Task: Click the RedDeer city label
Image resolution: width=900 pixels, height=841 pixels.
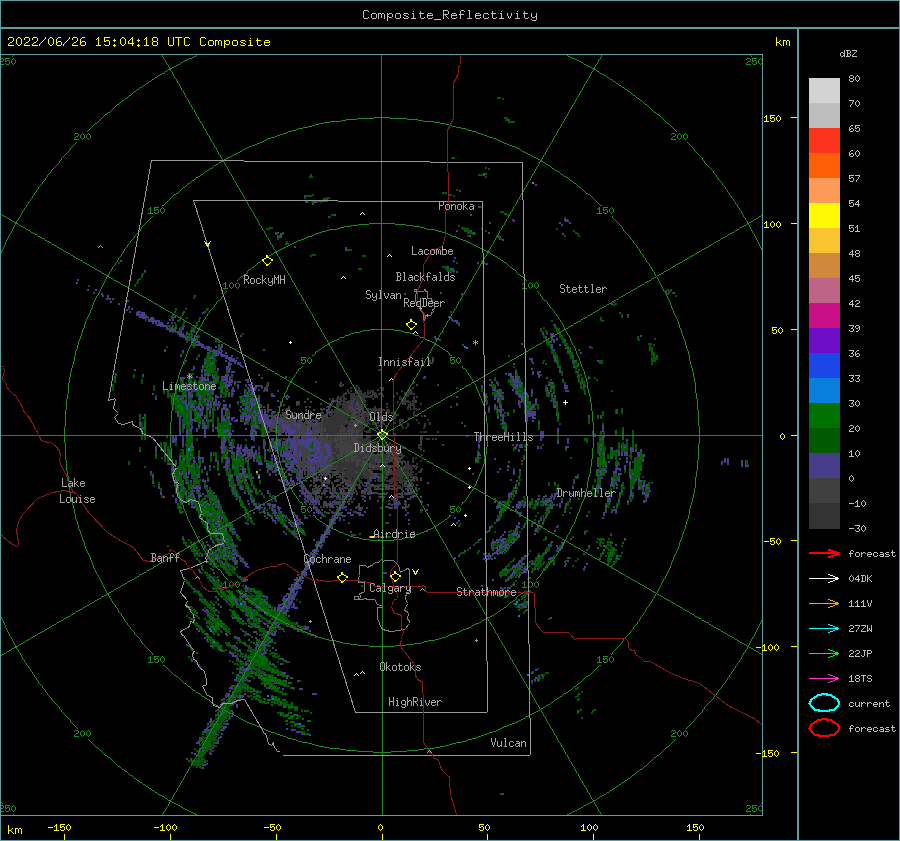Action: (x=424, y=303)
